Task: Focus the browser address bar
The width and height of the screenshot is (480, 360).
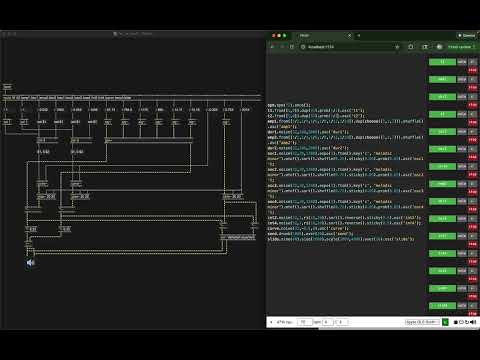Action: click(x=350, y=47)
